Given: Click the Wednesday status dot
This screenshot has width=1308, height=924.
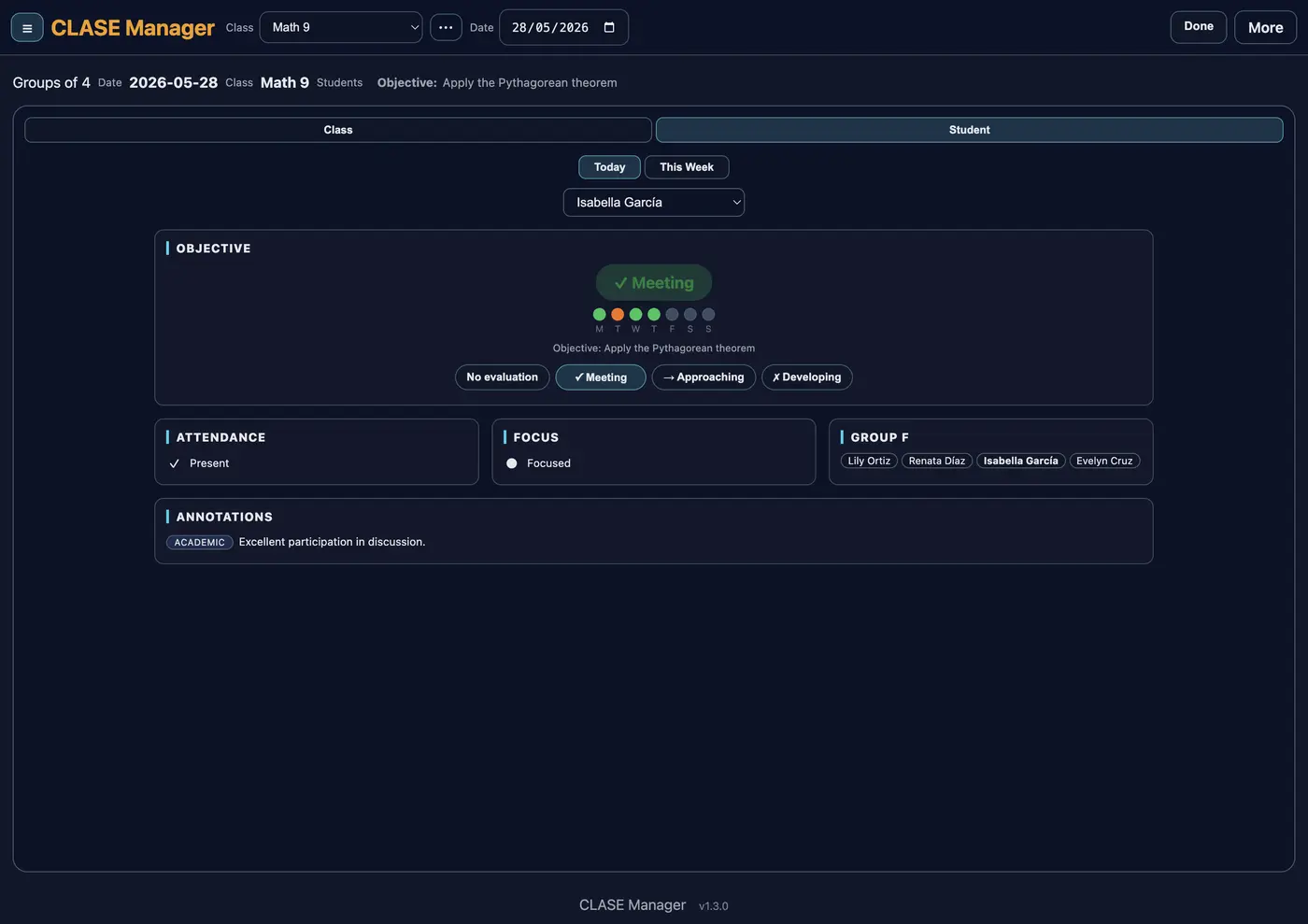Looking at the screenshot, I should pyautogui.click(x=636, y=315).
